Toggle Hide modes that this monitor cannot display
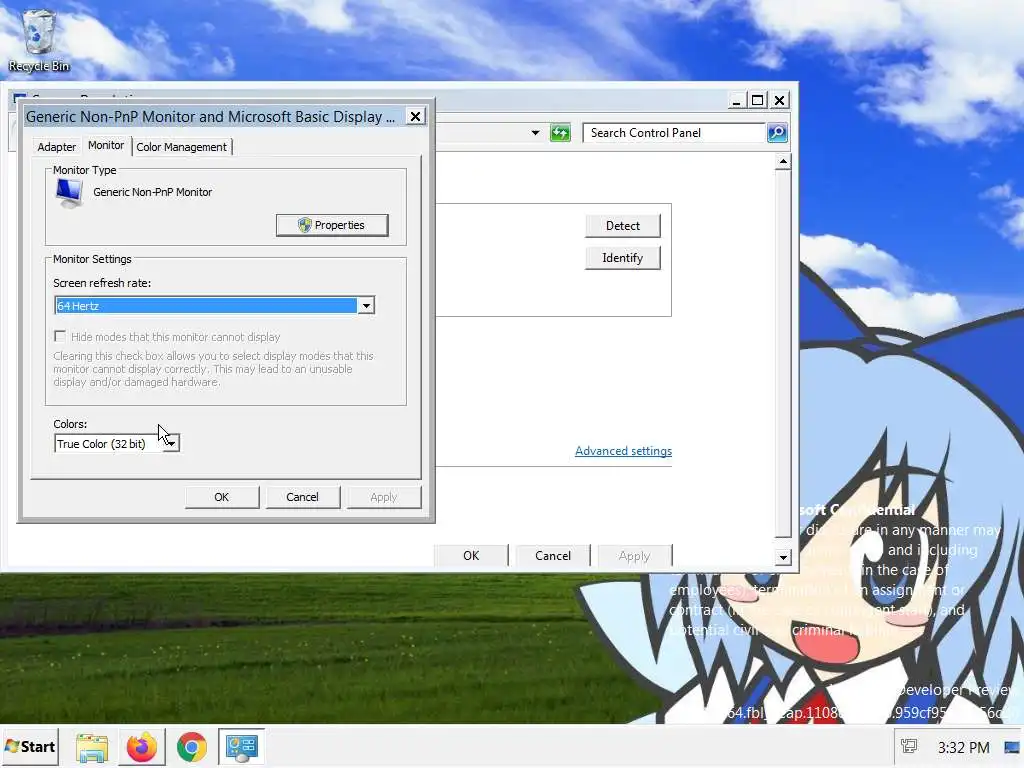 point(60,336)
